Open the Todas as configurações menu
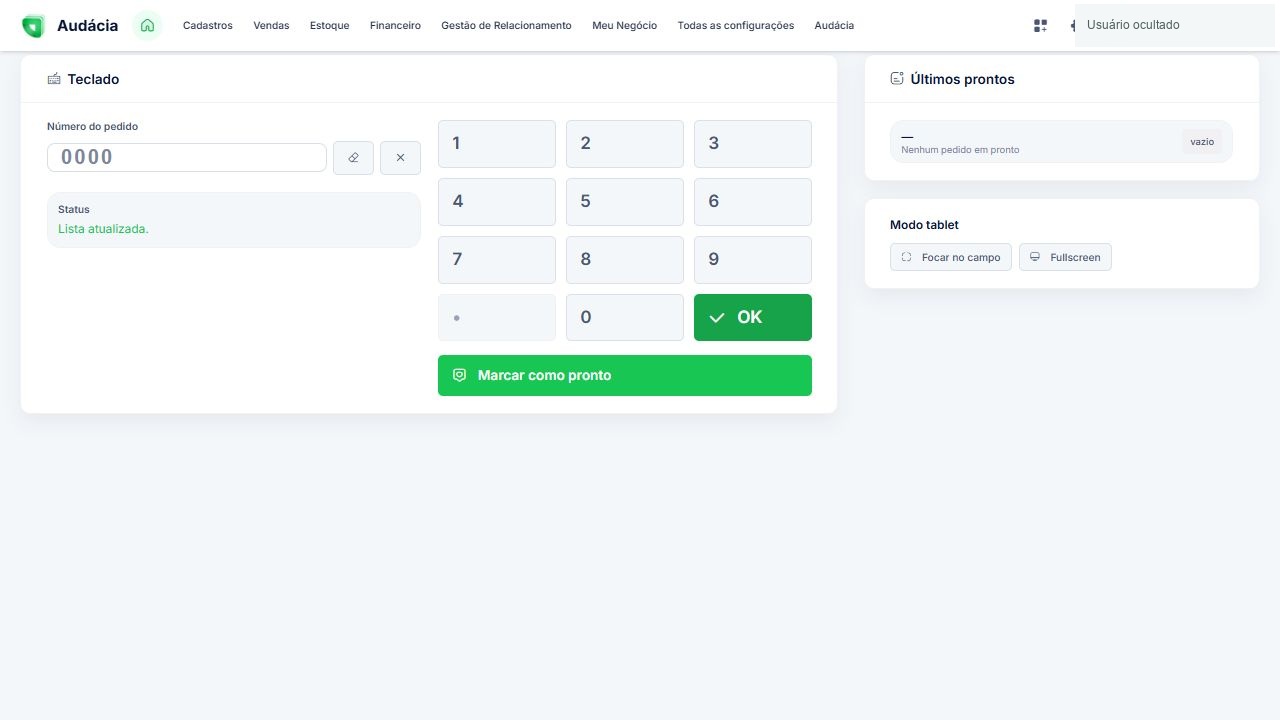The image size is (1280, 720). (736, 26)
